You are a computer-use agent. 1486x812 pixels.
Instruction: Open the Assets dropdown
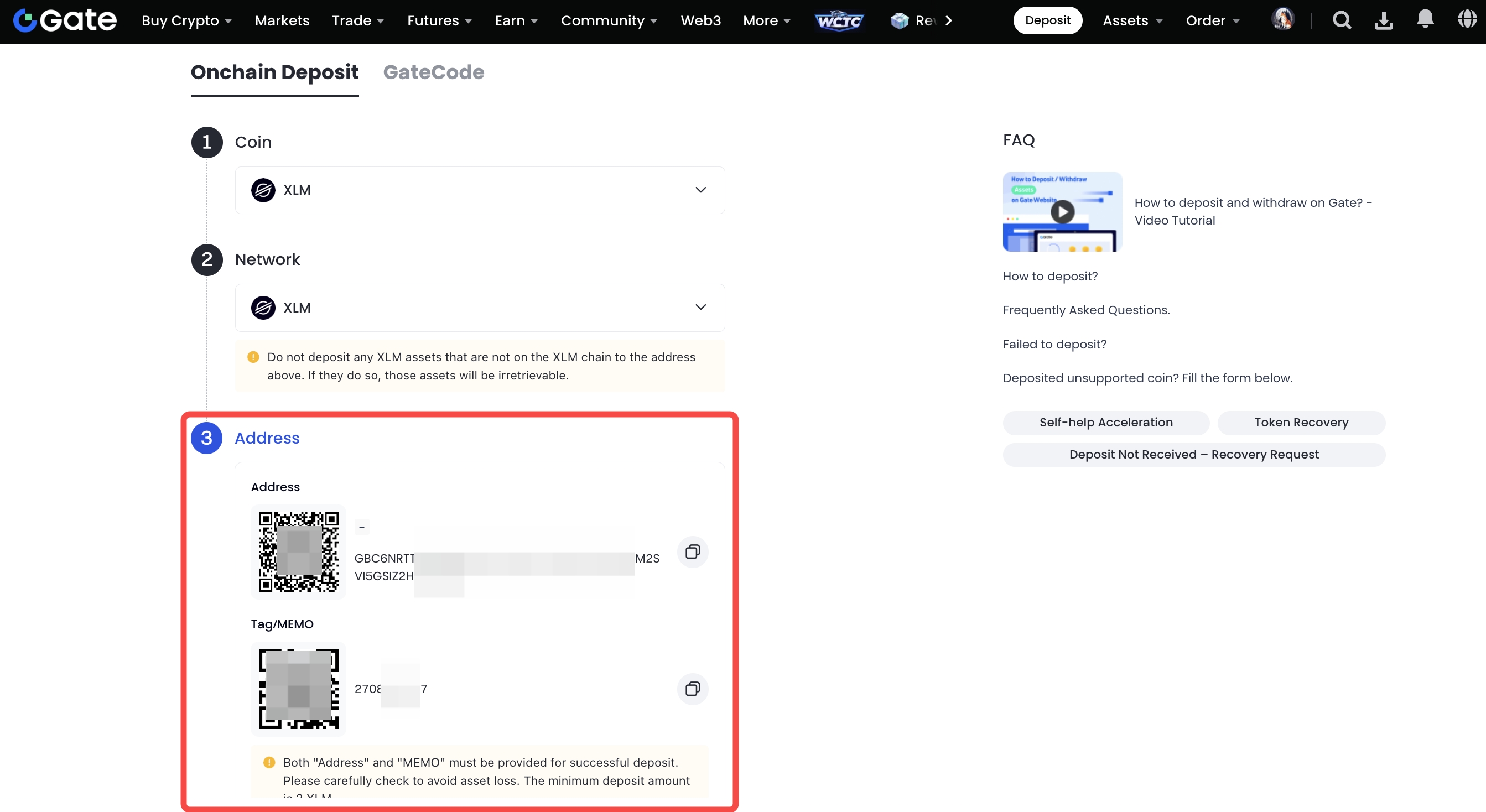click(1132, 21)
